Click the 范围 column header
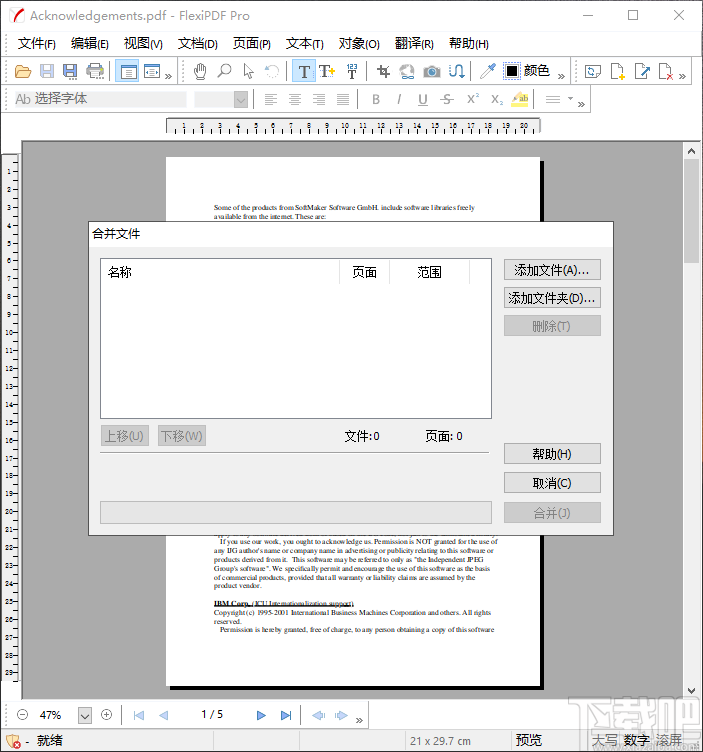Screen dimensions: 703x752 pos(429,272)
